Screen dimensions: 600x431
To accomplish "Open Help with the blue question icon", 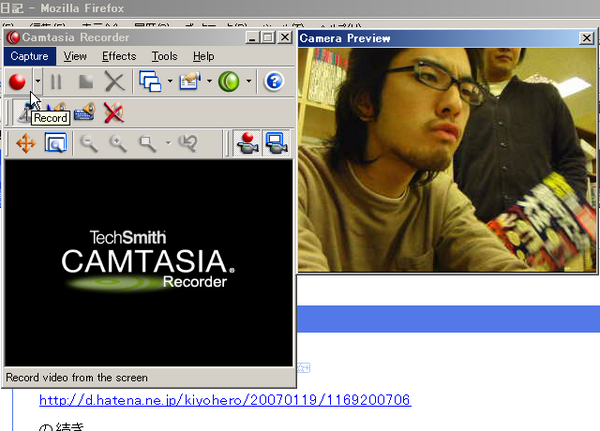I will point(274,82).
